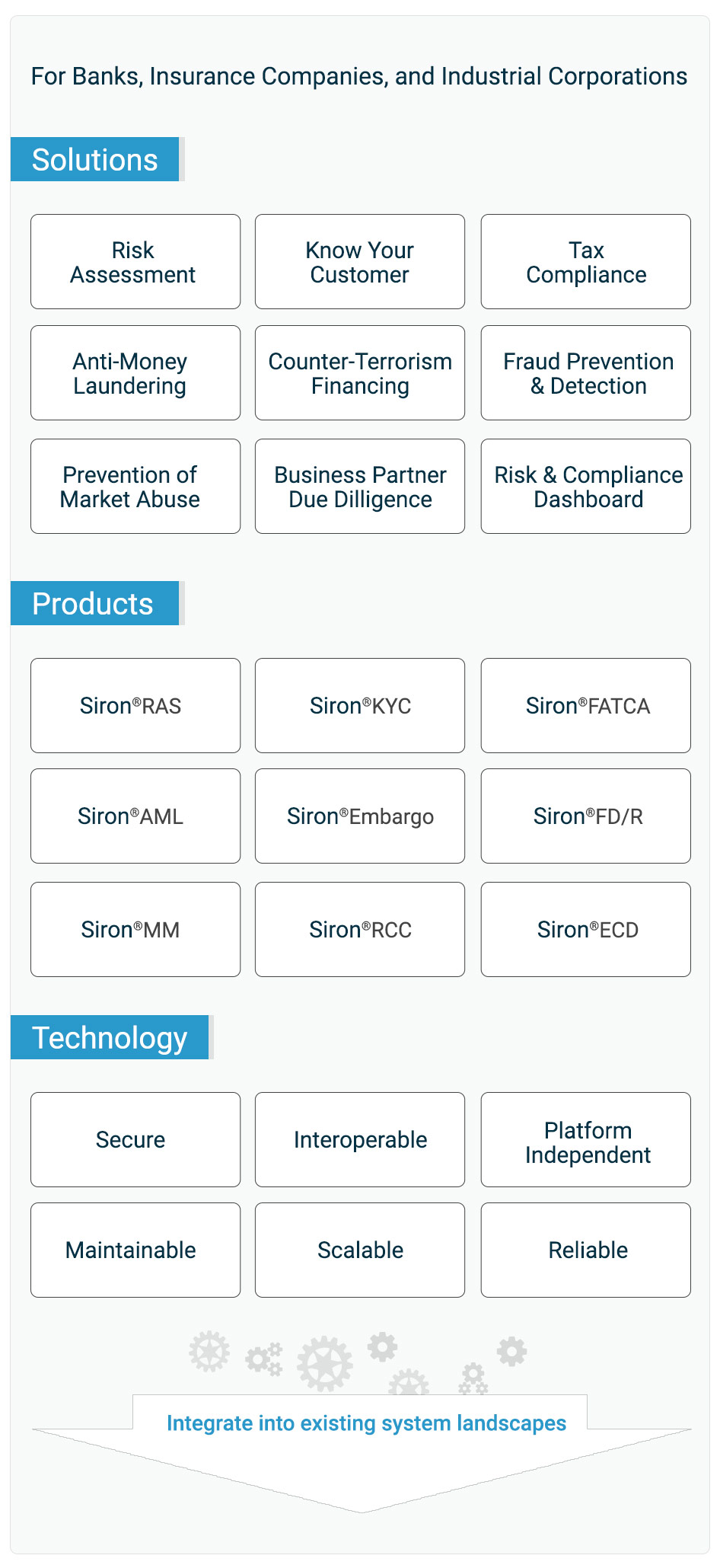Viewport: 720px width, 1568px height.
Task: Open Business Partner Due Dilligence tile
Action: 360,486
